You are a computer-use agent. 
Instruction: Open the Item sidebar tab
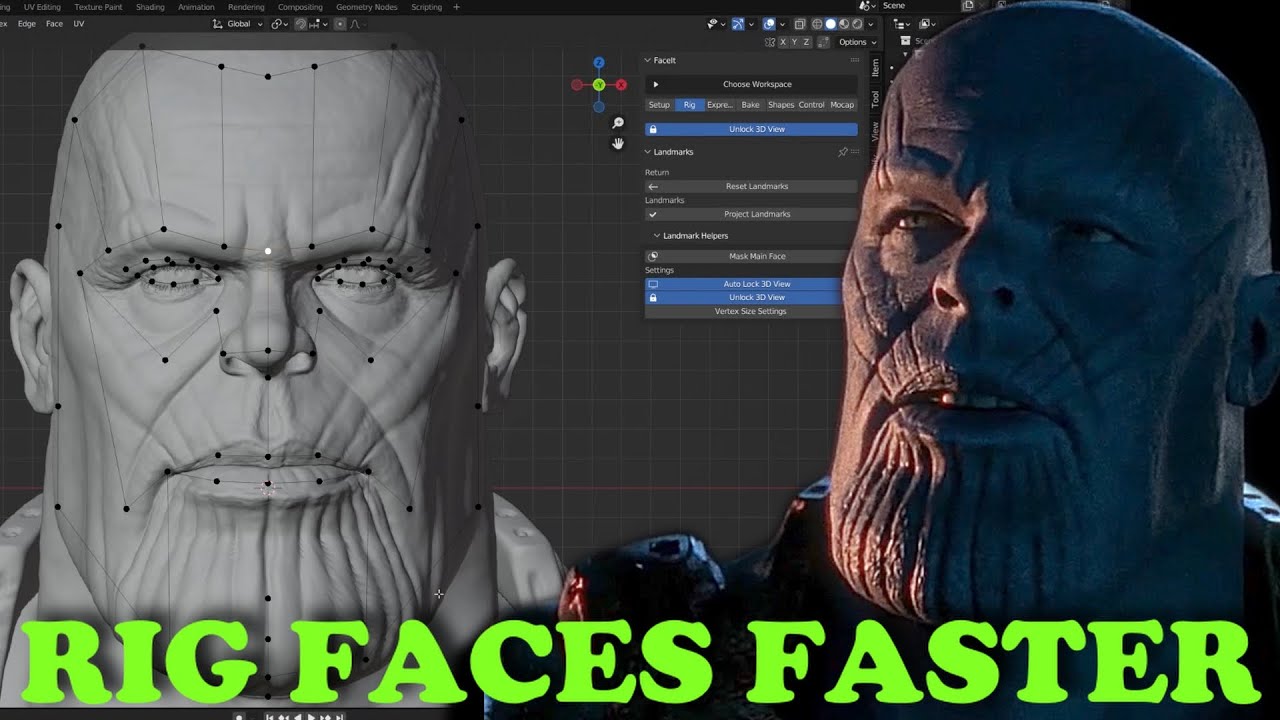875,68
